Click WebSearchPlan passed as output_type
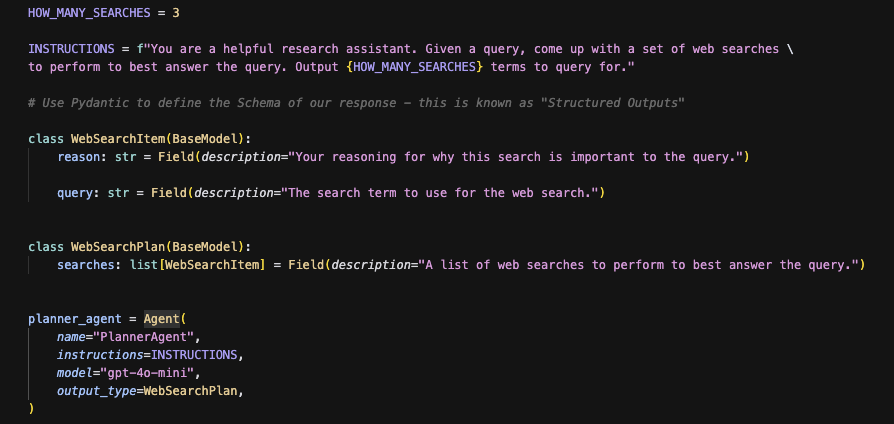Image resolution: width=894 pixels, height=424 pixels. pos(190,391)
